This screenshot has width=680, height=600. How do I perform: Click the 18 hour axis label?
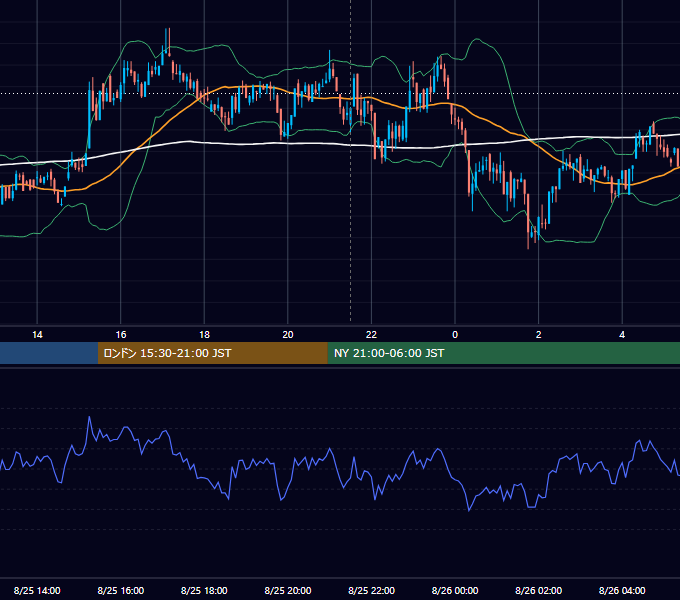(204, 335)
